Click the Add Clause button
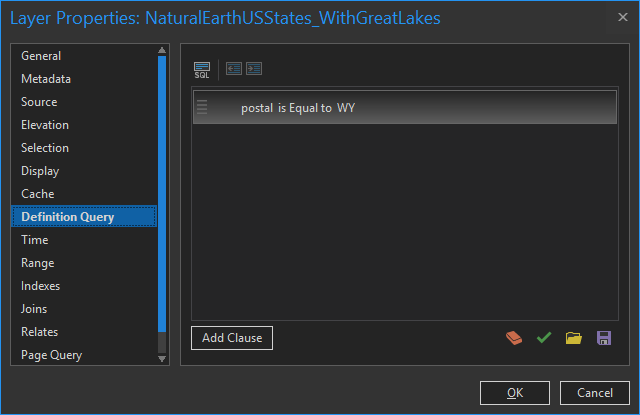Screen dimensions: 640x415 (232, 338)
